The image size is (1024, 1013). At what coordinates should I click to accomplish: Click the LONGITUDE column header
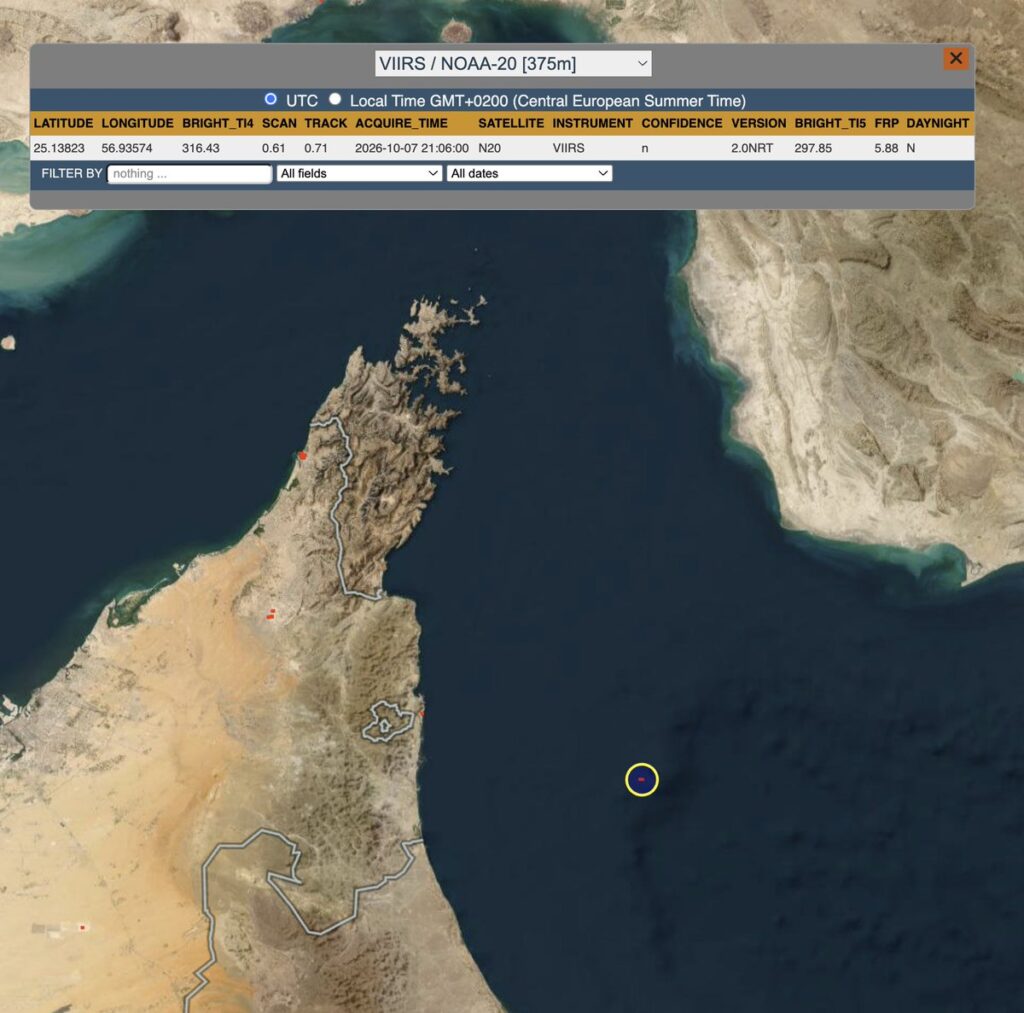pyautogui.click(x=137, y=123)
